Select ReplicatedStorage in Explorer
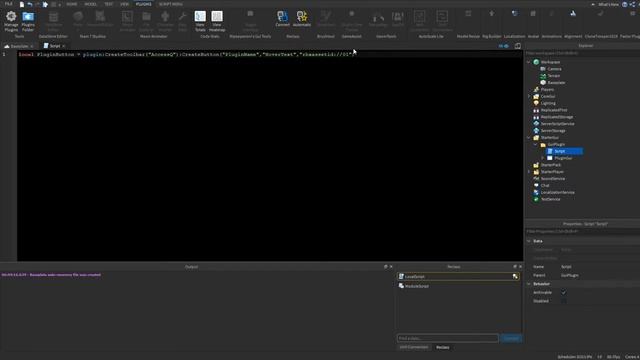This screenshot has width=640, height=360. tap(557, 117)
